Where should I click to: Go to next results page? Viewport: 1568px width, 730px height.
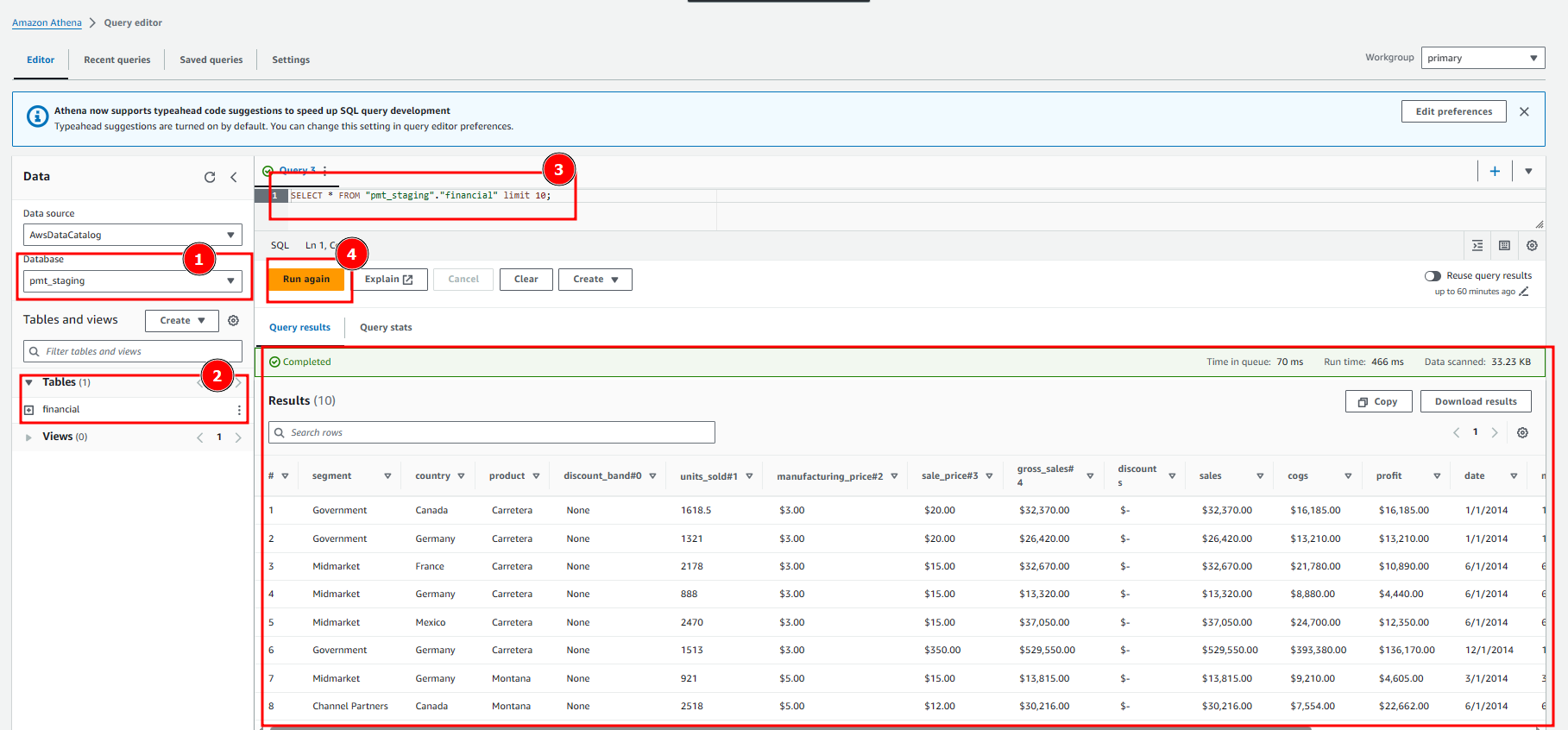pos(1495,432)
